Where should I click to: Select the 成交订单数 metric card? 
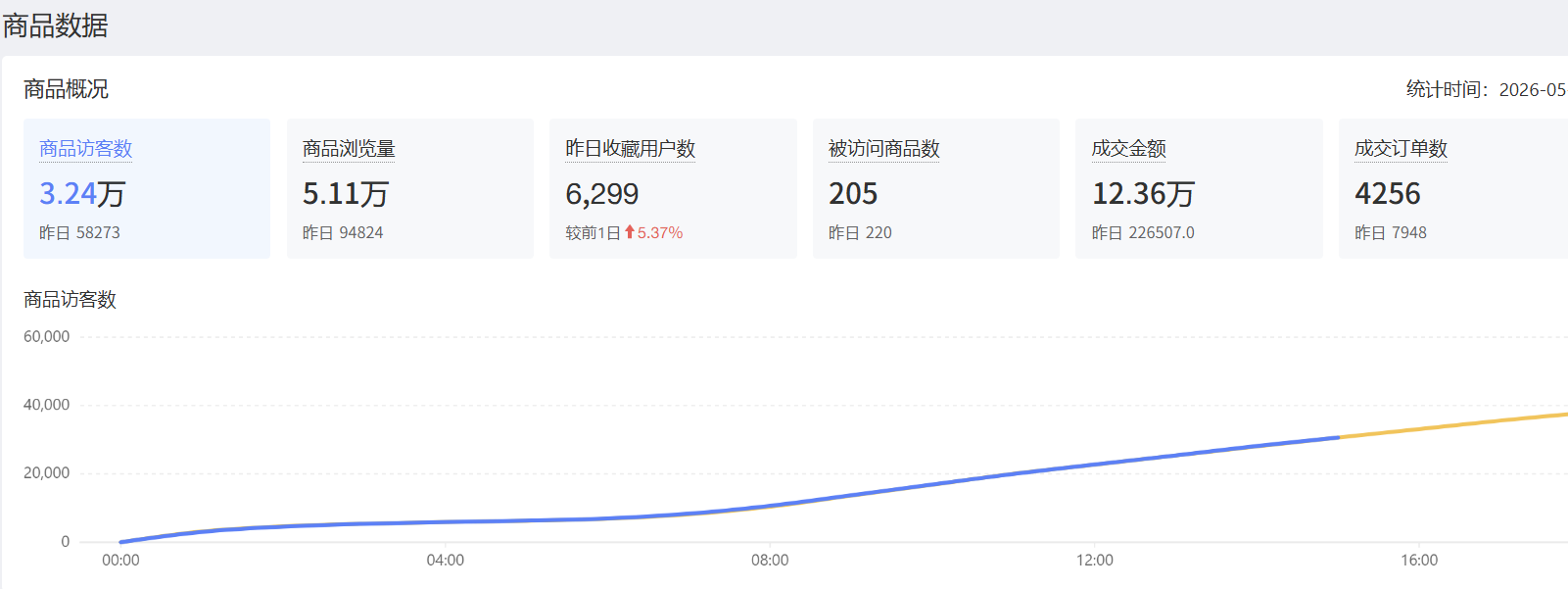click(x=1453, y=189)
